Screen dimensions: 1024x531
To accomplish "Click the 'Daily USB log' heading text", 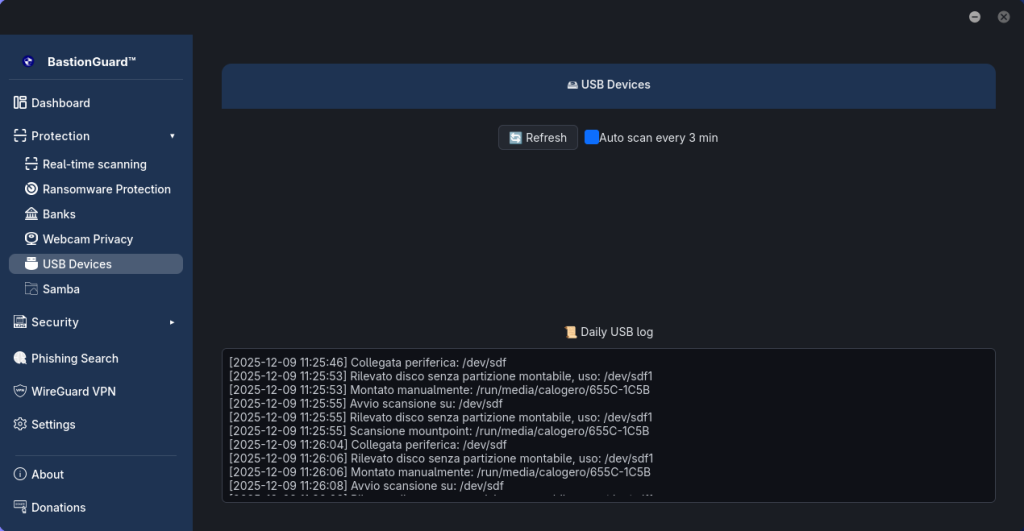I will point(616,332).
